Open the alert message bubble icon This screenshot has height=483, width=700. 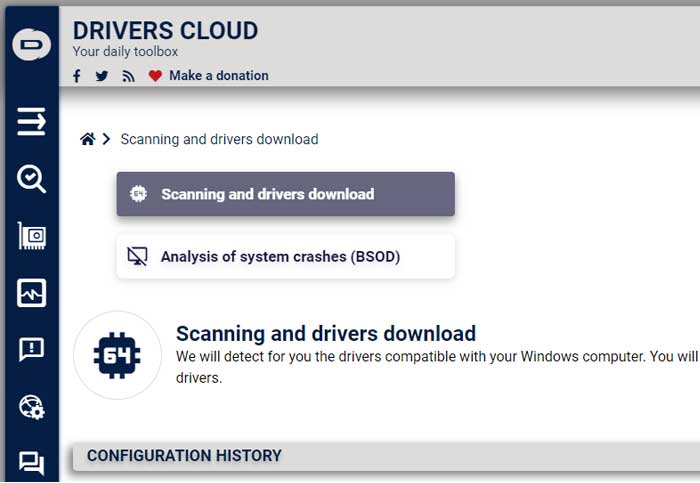31,350
